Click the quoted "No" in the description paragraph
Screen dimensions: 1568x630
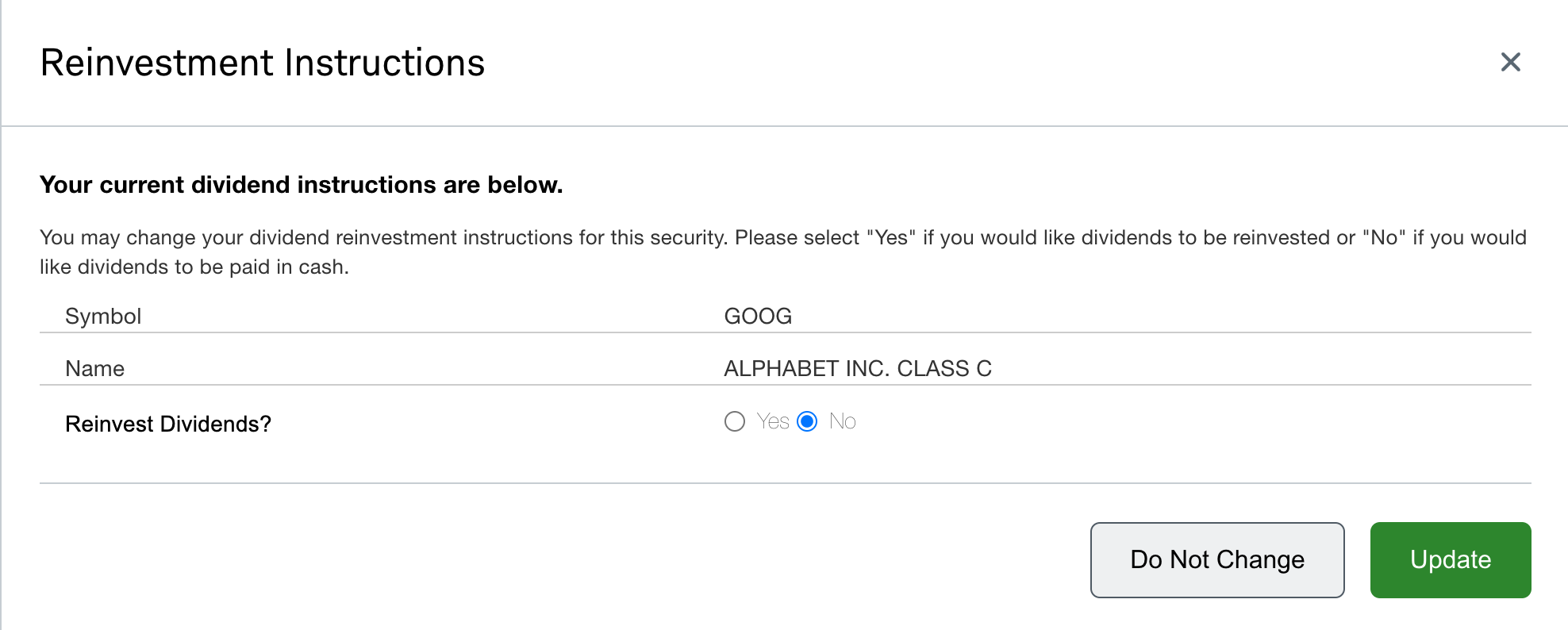coord(1384,237)
